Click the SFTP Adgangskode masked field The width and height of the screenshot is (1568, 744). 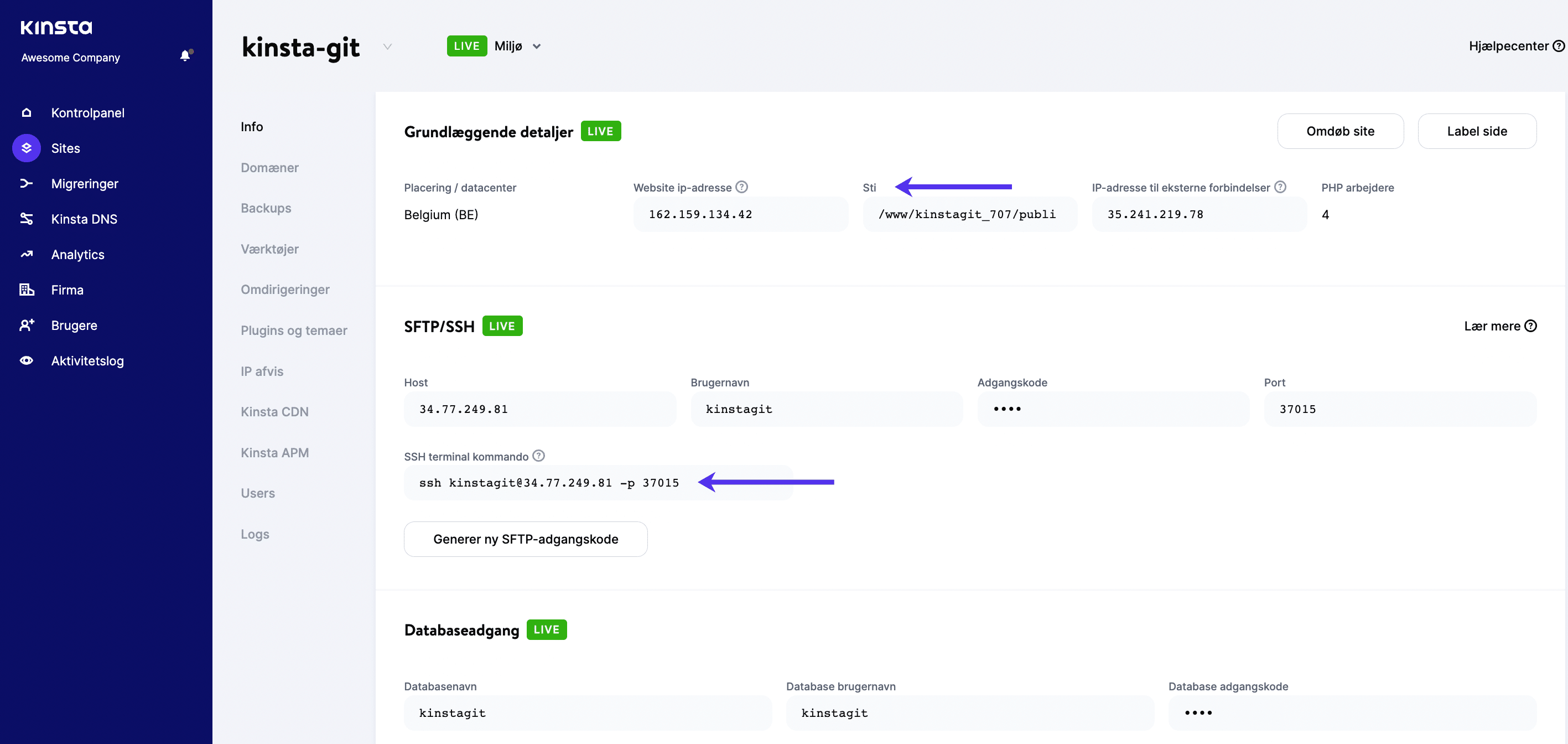1113,409
